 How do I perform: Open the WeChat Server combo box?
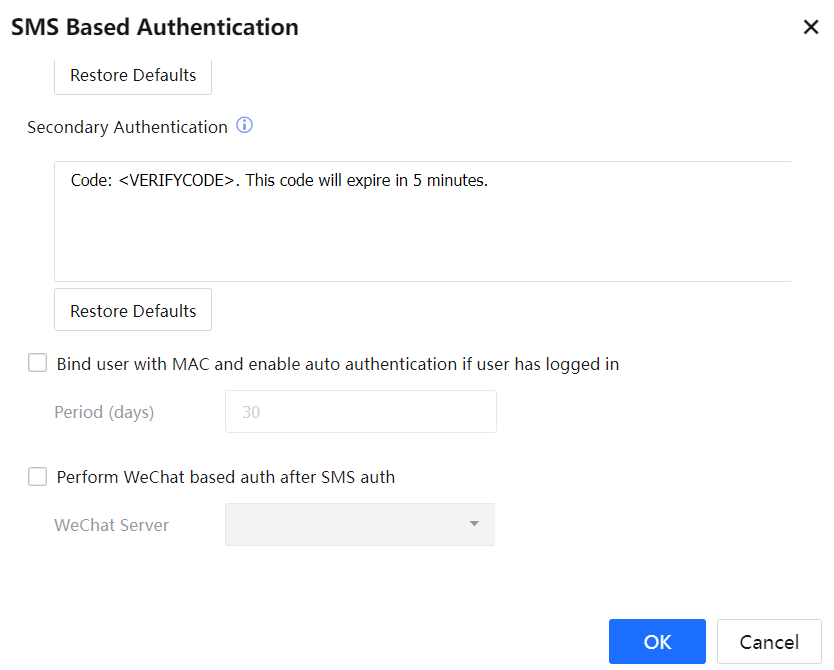pyautogui.click(x=348, y=525)
